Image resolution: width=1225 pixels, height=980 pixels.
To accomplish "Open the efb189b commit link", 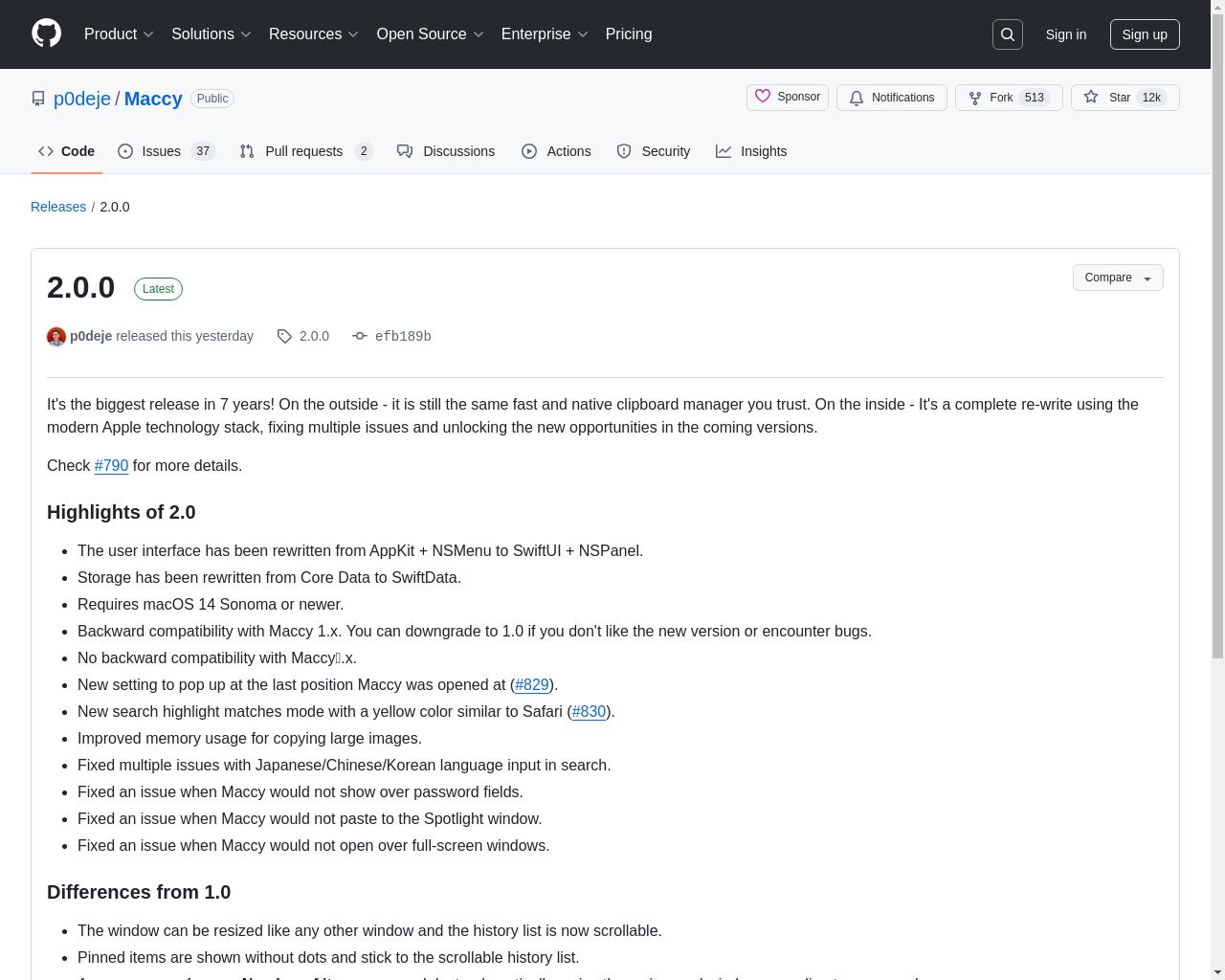I will pos(403,336).
